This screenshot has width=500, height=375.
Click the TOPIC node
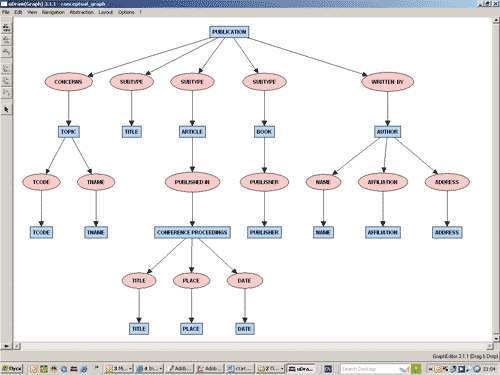pos(68,132)
